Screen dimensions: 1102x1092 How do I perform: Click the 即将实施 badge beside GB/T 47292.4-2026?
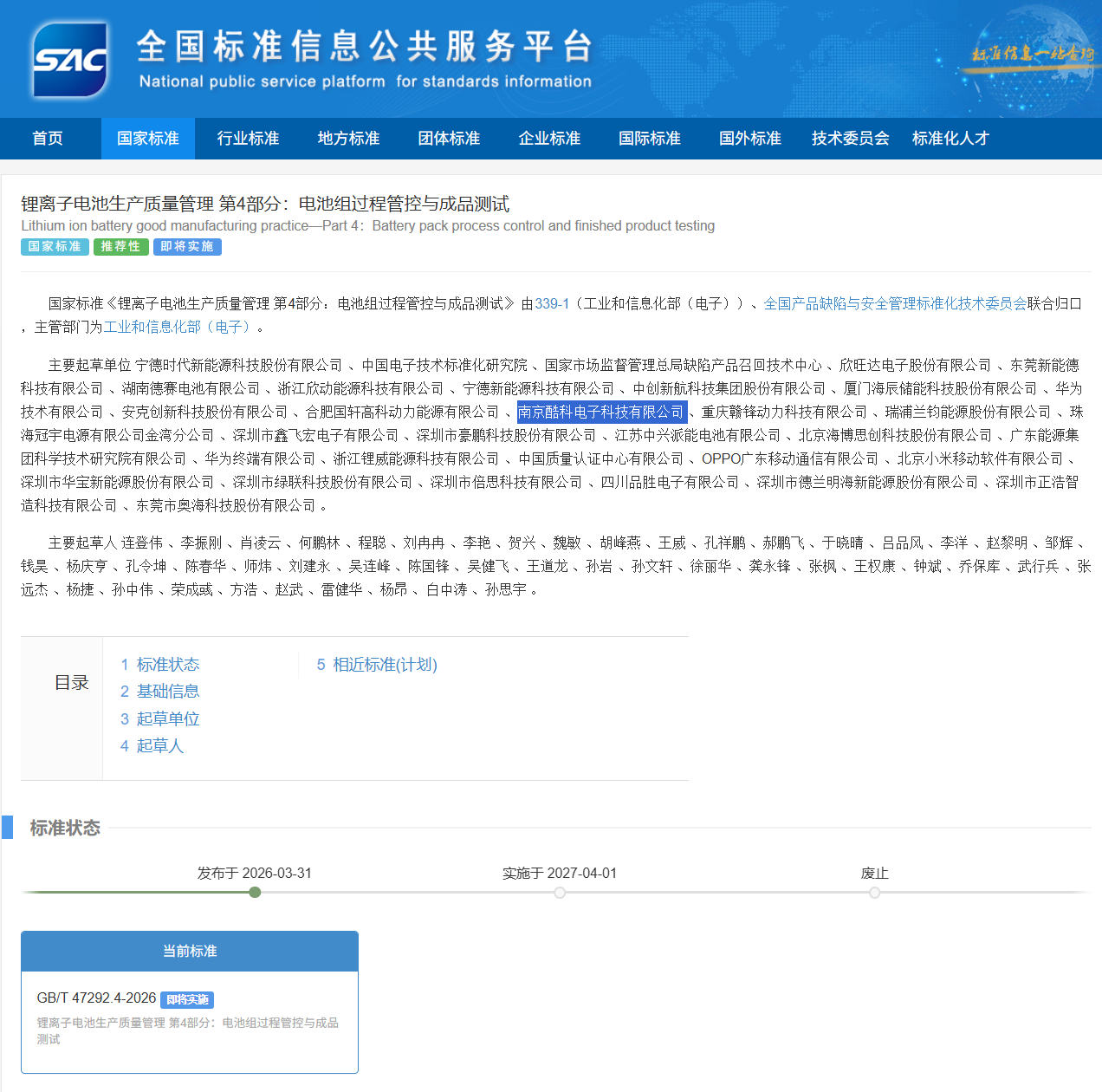(187, 1000)
